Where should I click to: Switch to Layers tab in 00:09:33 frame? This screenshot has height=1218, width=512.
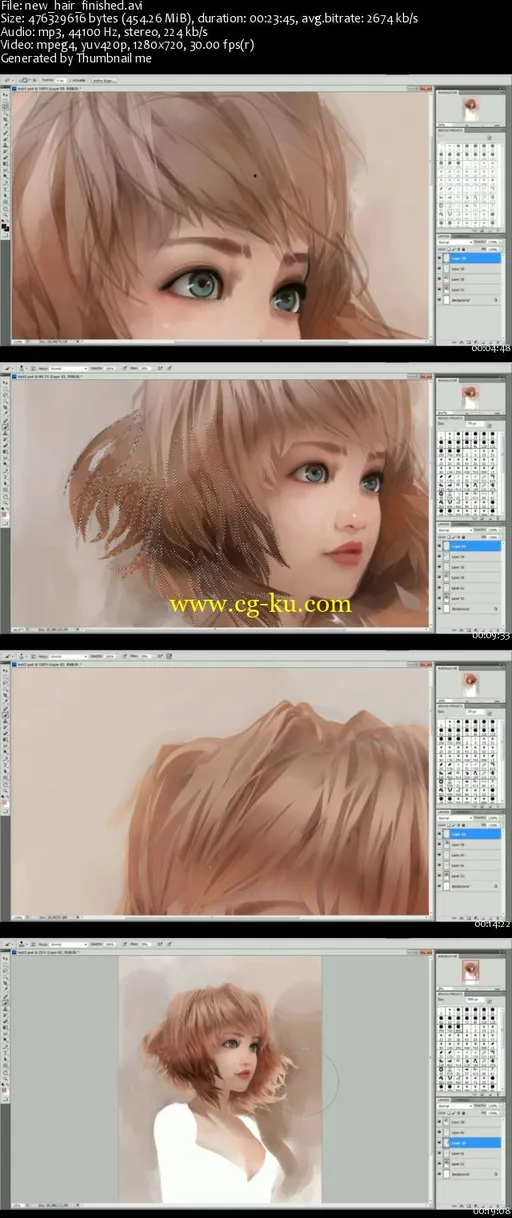click(444, 524)
